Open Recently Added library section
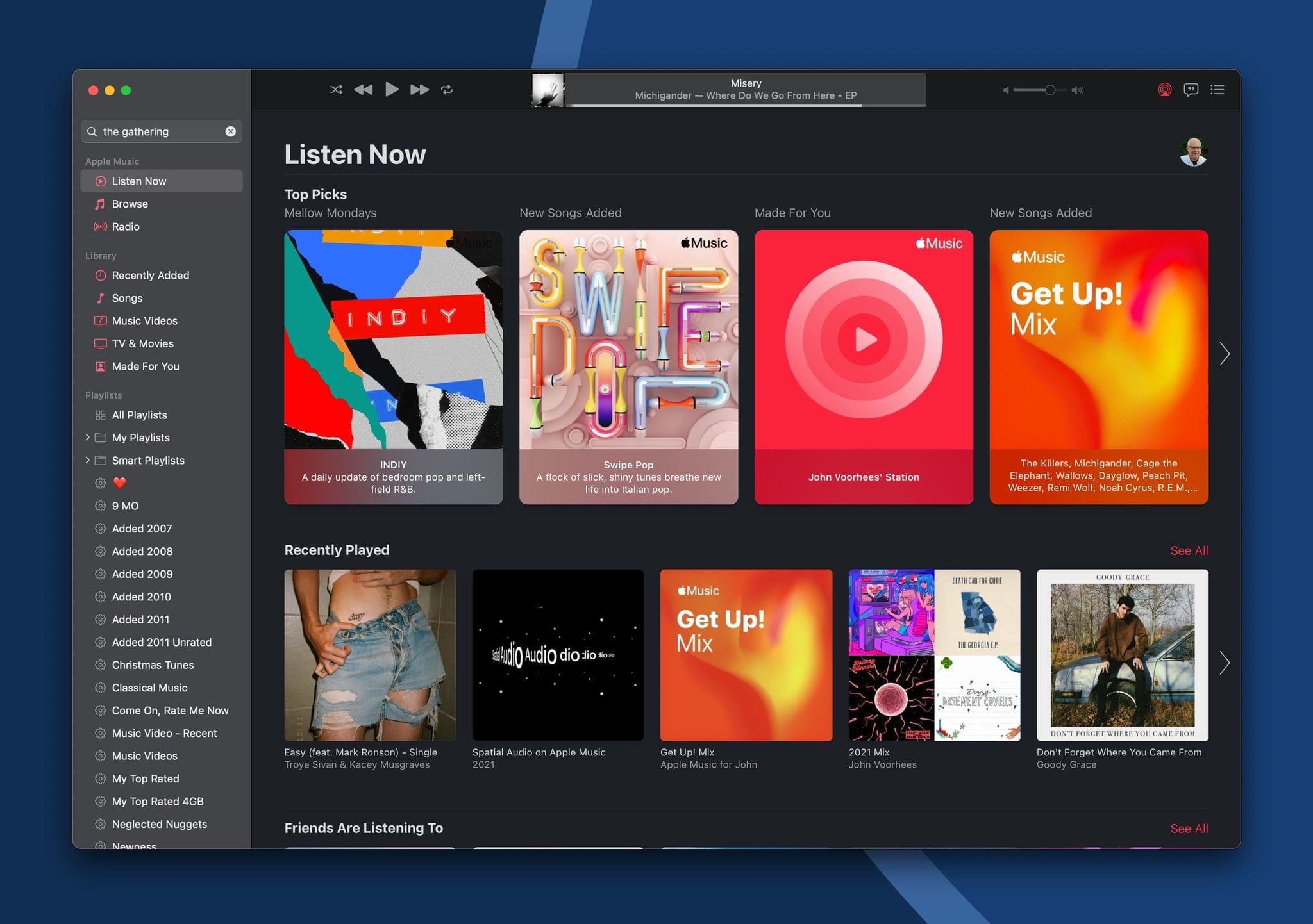Screen dimensions: 1313x924 [x=162, y=276]
